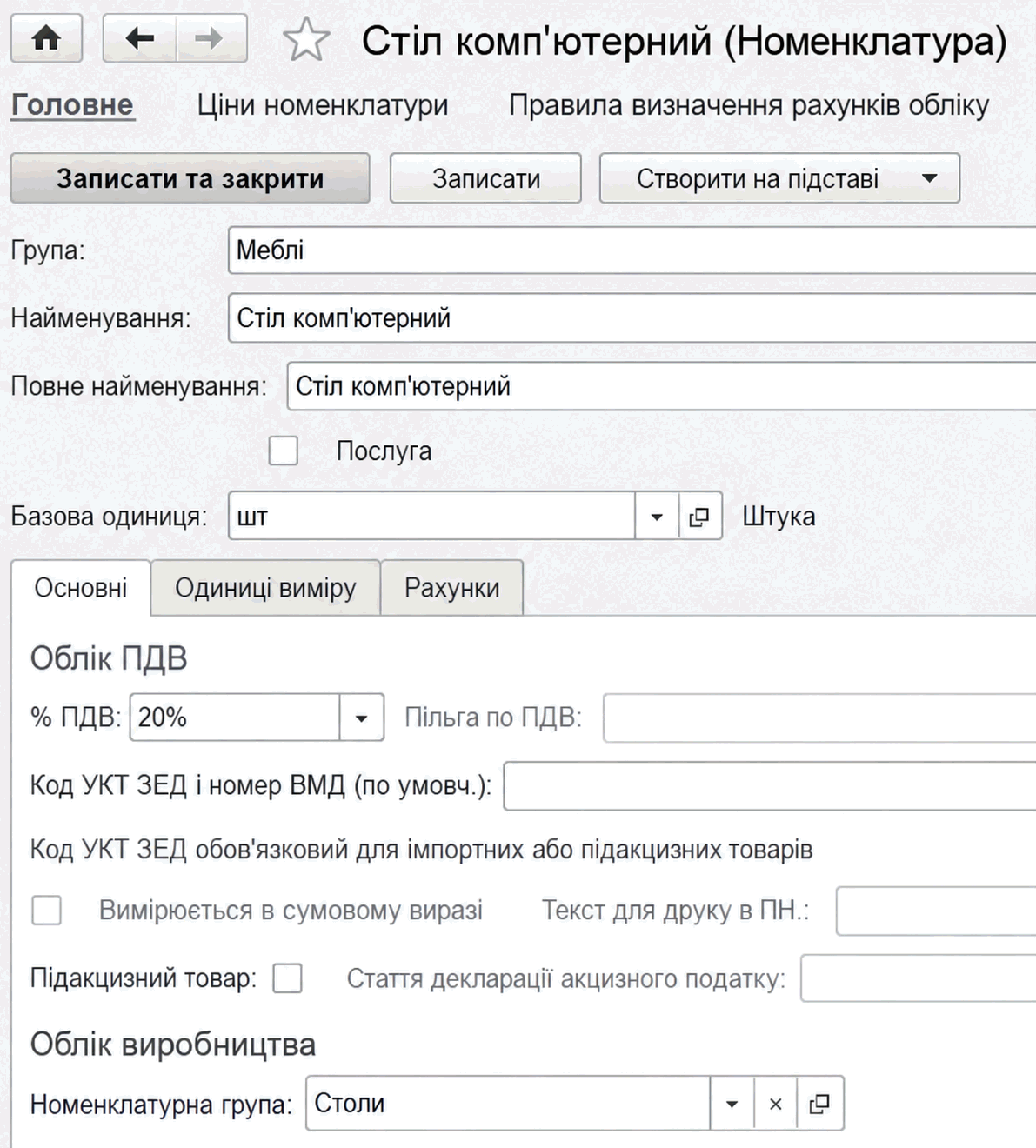Edit the Група field

click(x=632, y=250)
